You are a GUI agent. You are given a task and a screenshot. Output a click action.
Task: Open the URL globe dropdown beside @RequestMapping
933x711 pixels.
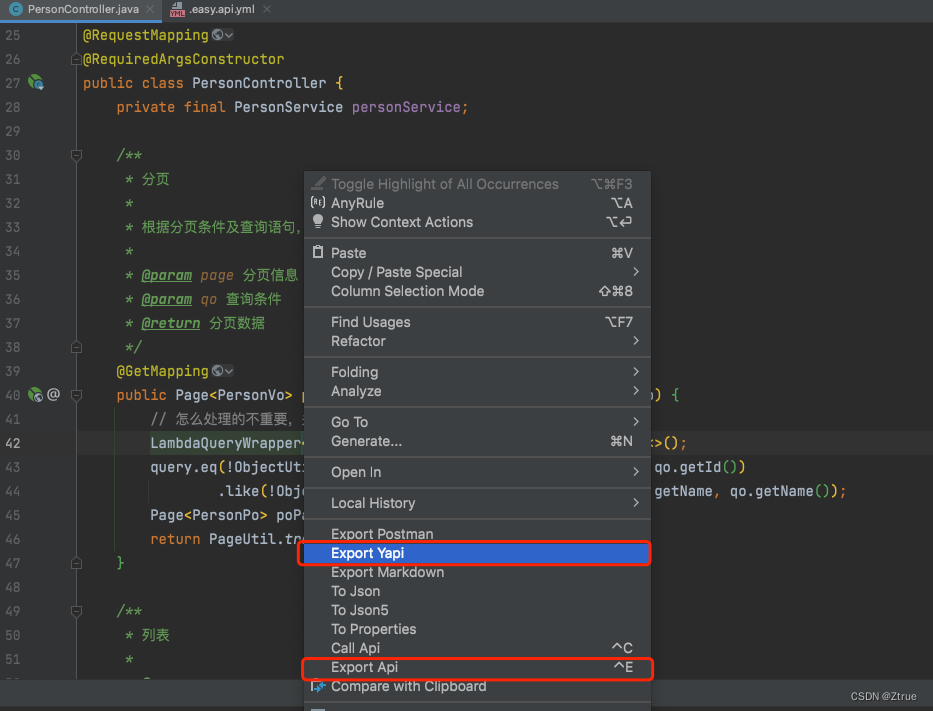point(223,35)
